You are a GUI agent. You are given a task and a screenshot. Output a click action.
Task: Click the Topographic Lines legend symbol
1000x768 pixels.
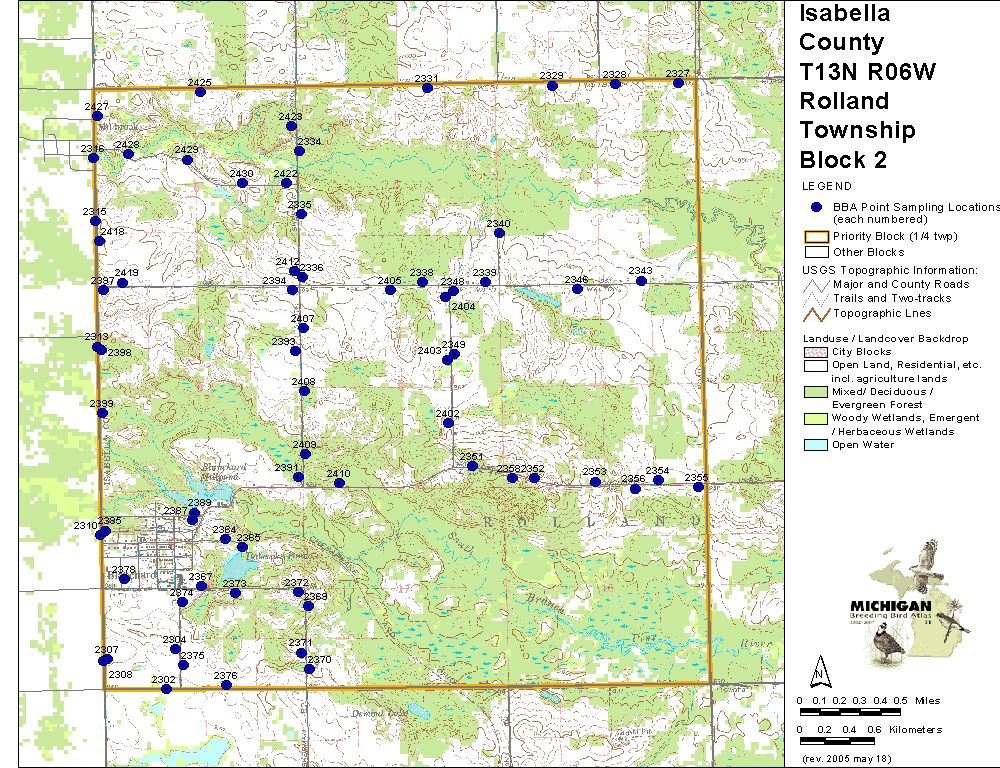coord(815,312)
